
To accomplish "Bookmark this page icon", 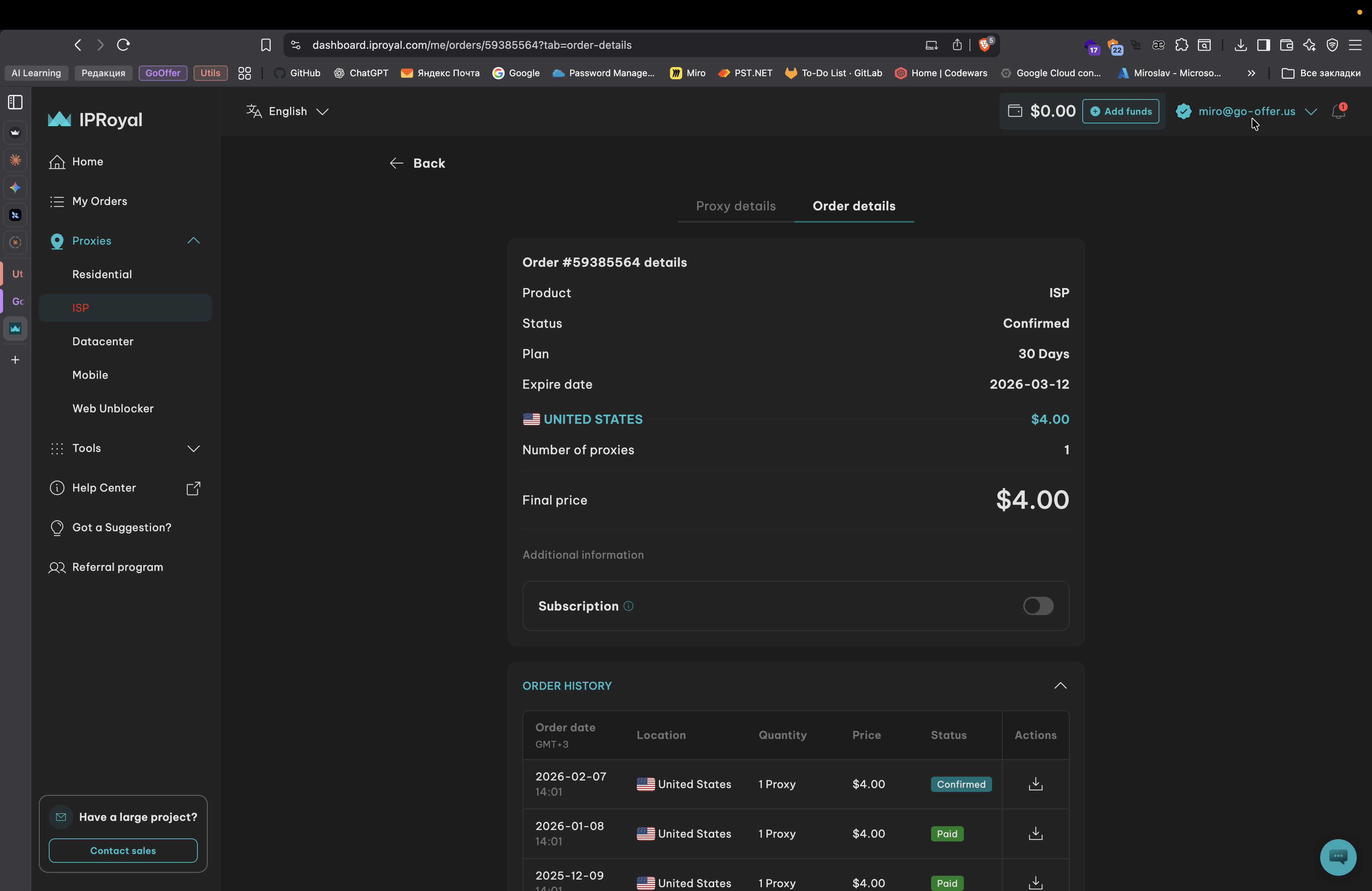I will click(x=266, y=45).
